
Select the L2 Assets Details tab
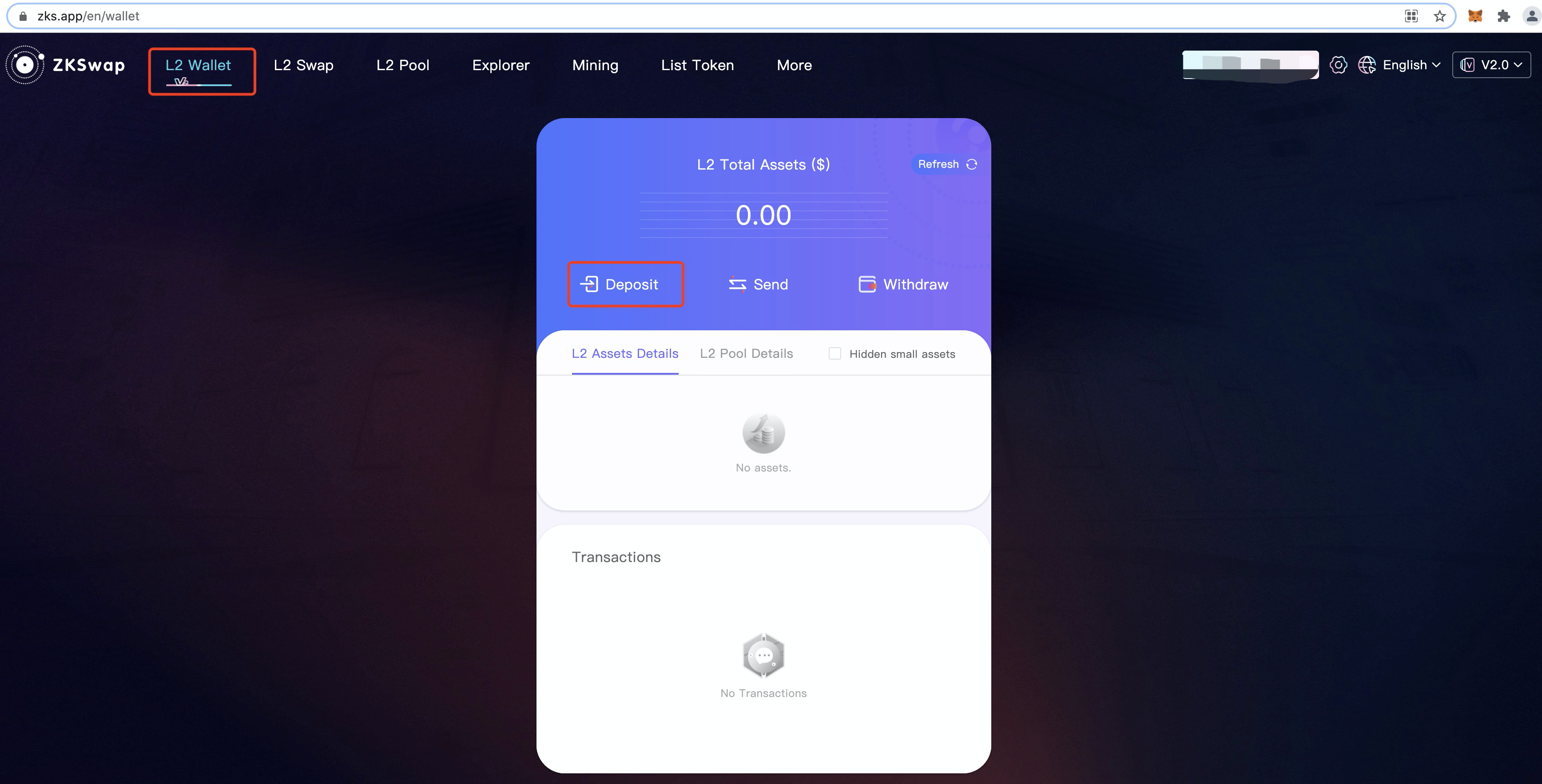tap(624, 353)
